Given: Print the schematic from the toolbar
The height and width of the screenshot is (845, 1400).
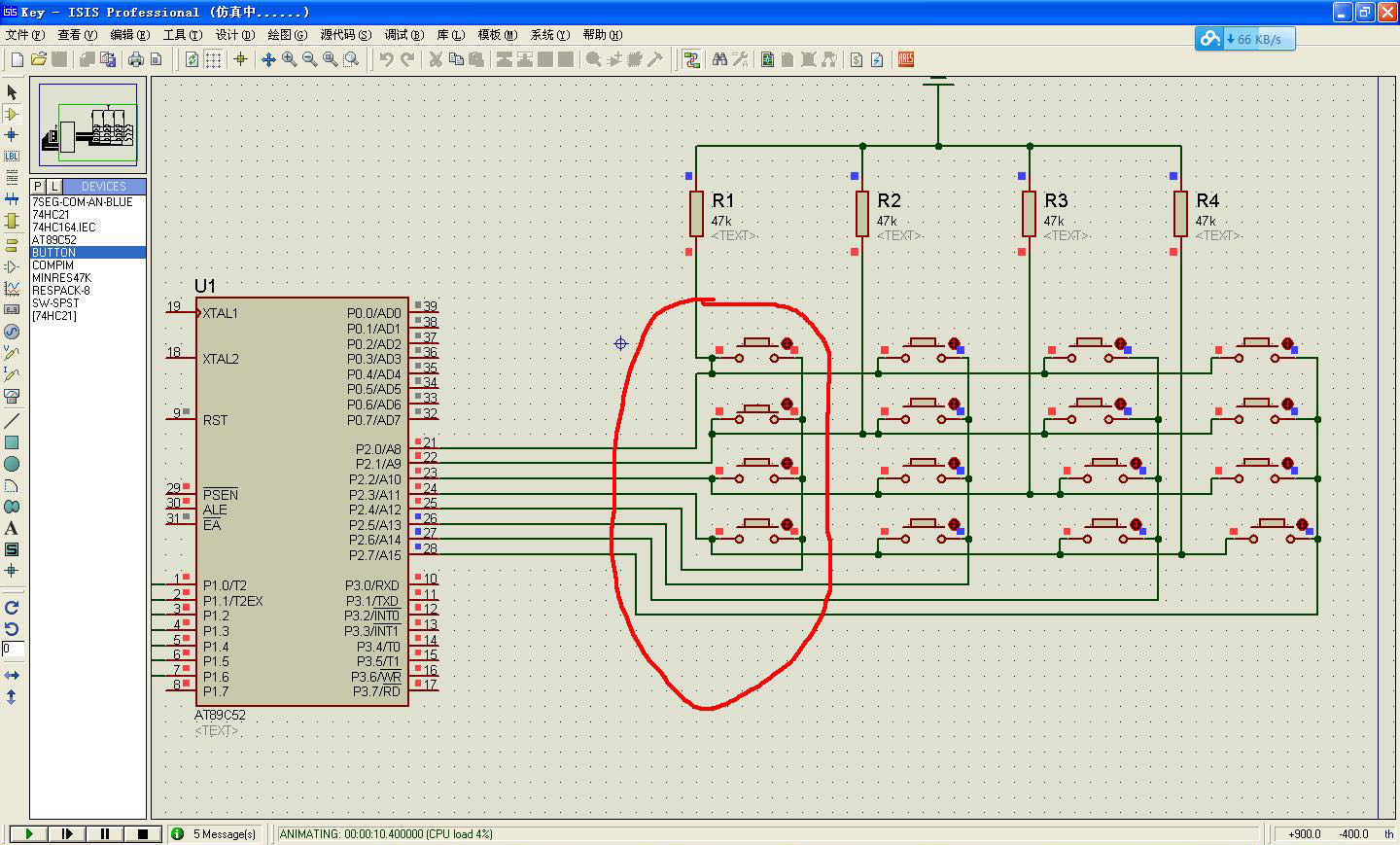Looking at the screenshot, I should (136, 59).
